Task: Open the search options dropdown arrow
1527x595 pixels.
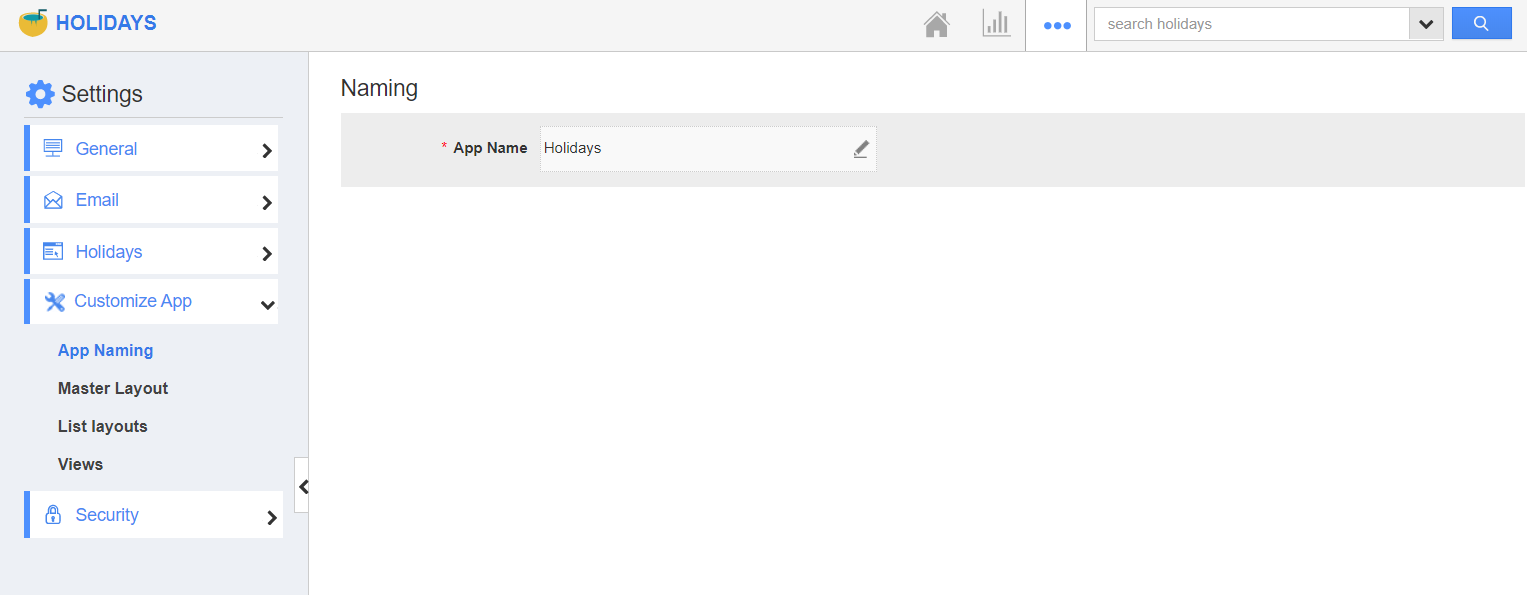Action: pyautogui.click(x=1426, y=24)
